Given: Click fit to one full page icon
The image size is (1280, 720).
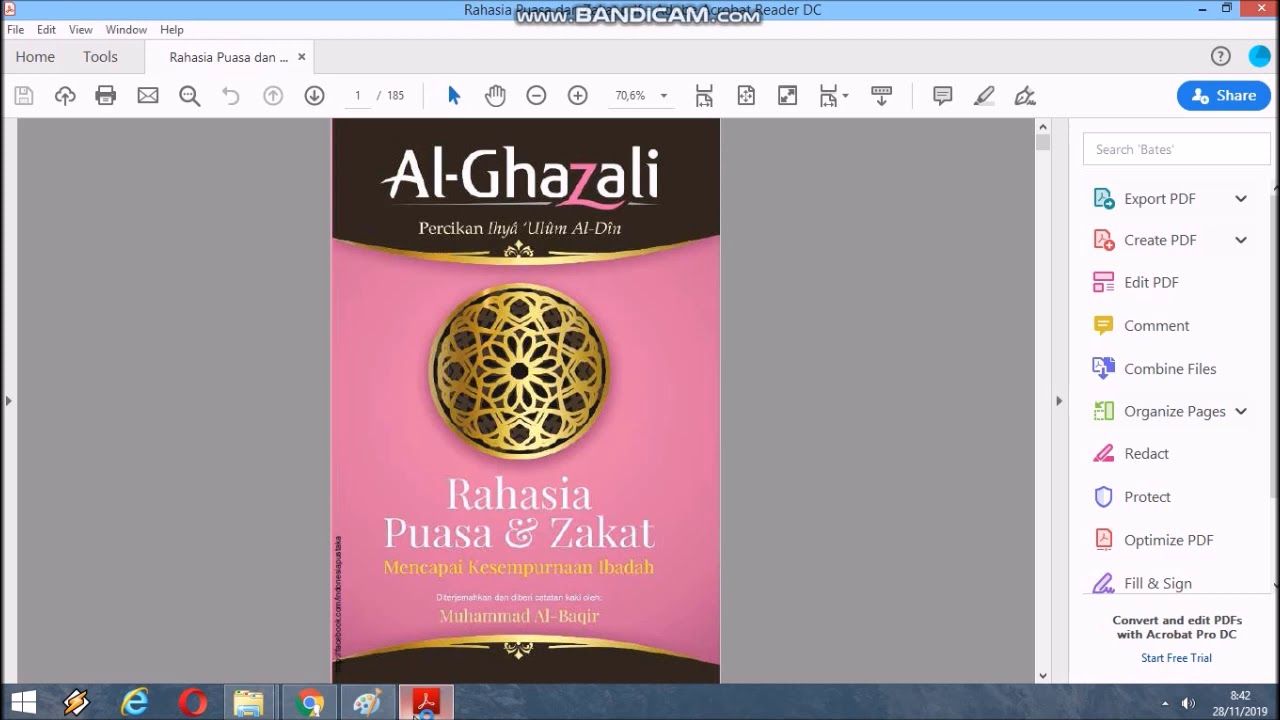Looking at the screenshot, I should [x=746, y=96].
